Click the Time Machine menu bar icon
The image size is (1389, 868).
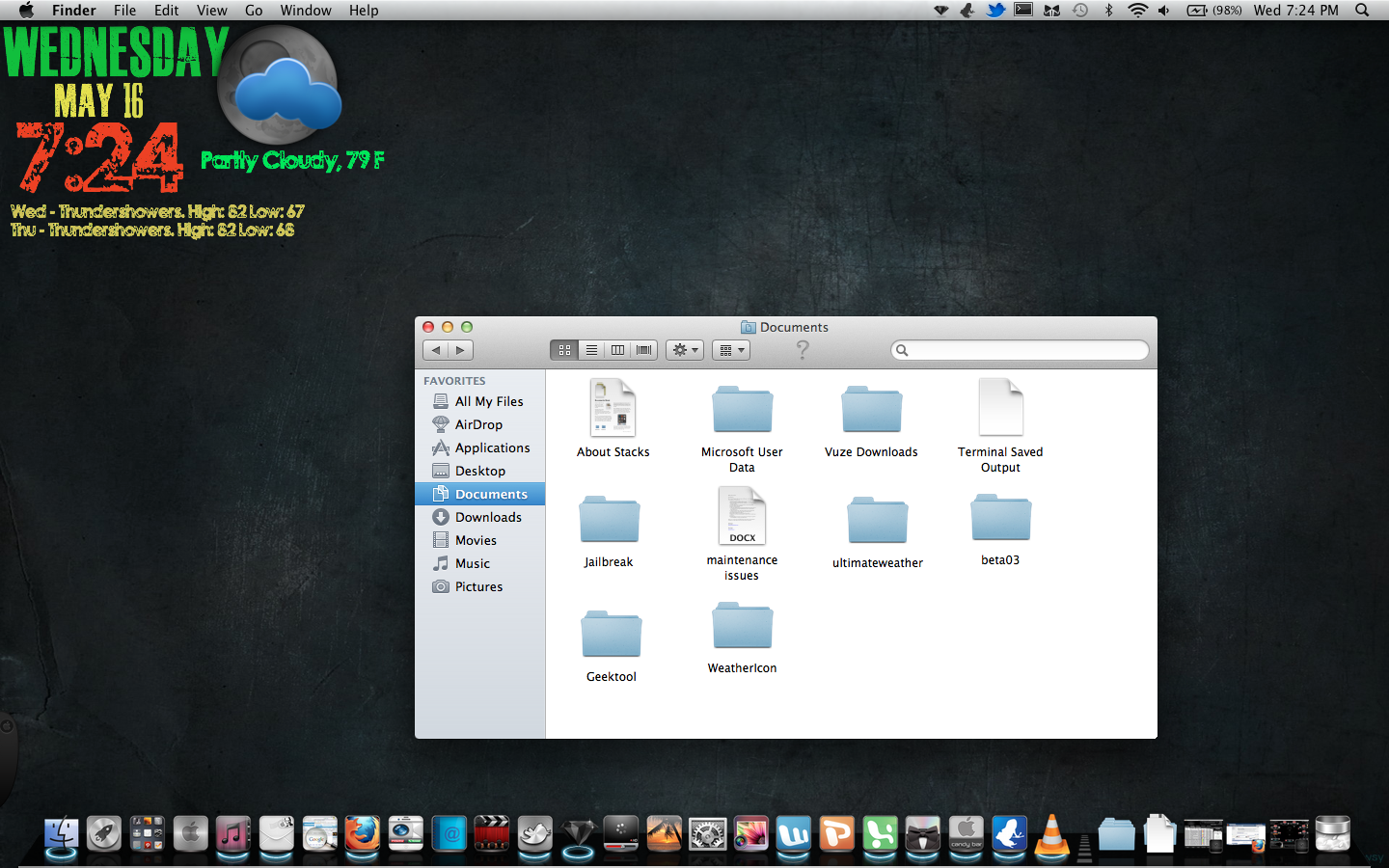pyautogui.click(x=1080, y=10)
